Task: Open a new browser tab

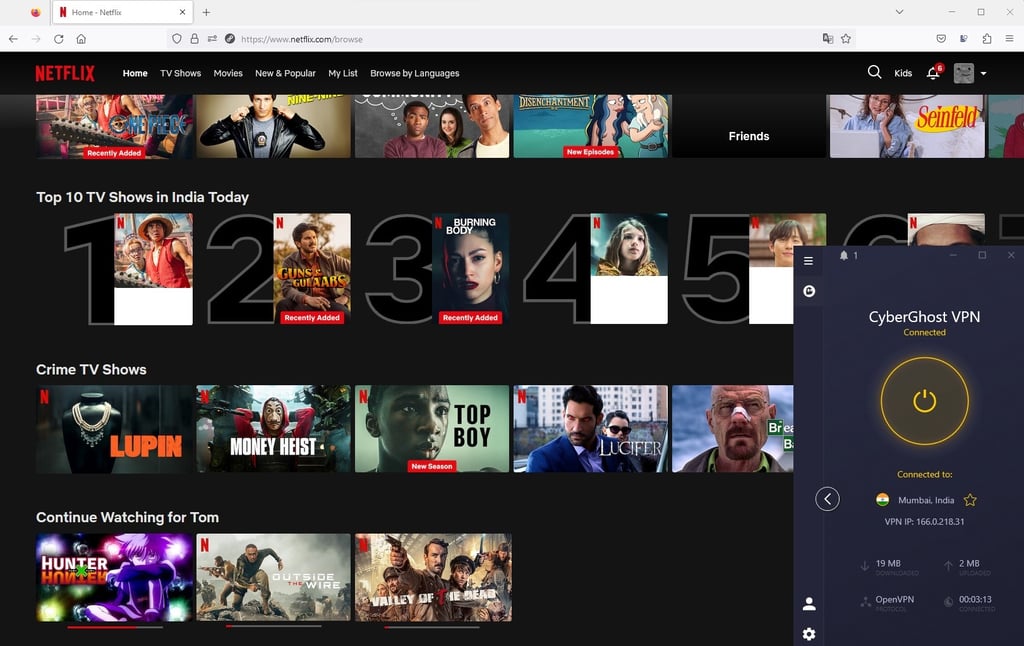Action: click(206, 12)
